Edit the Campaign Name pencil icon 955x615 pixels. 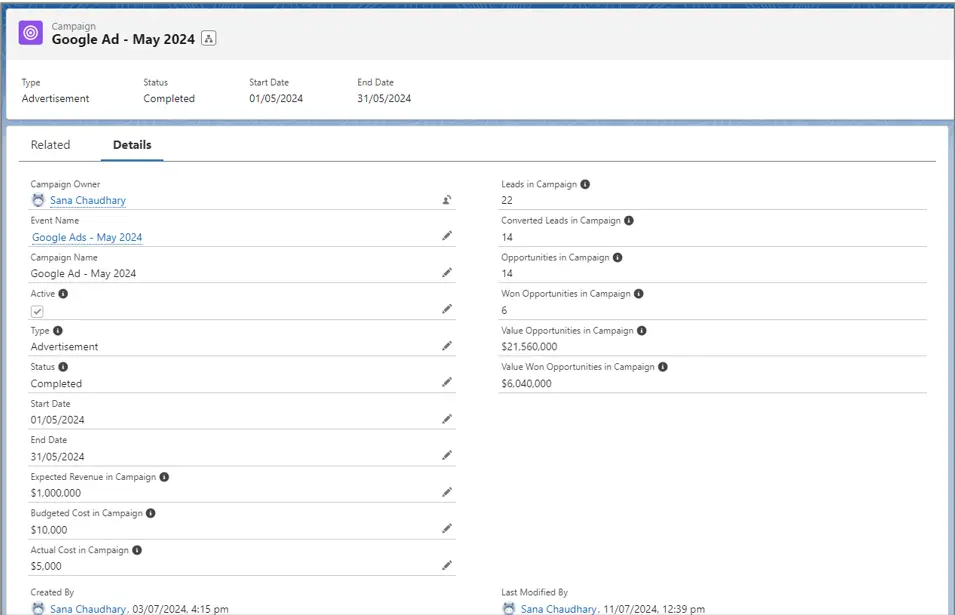tap(447, 273)
